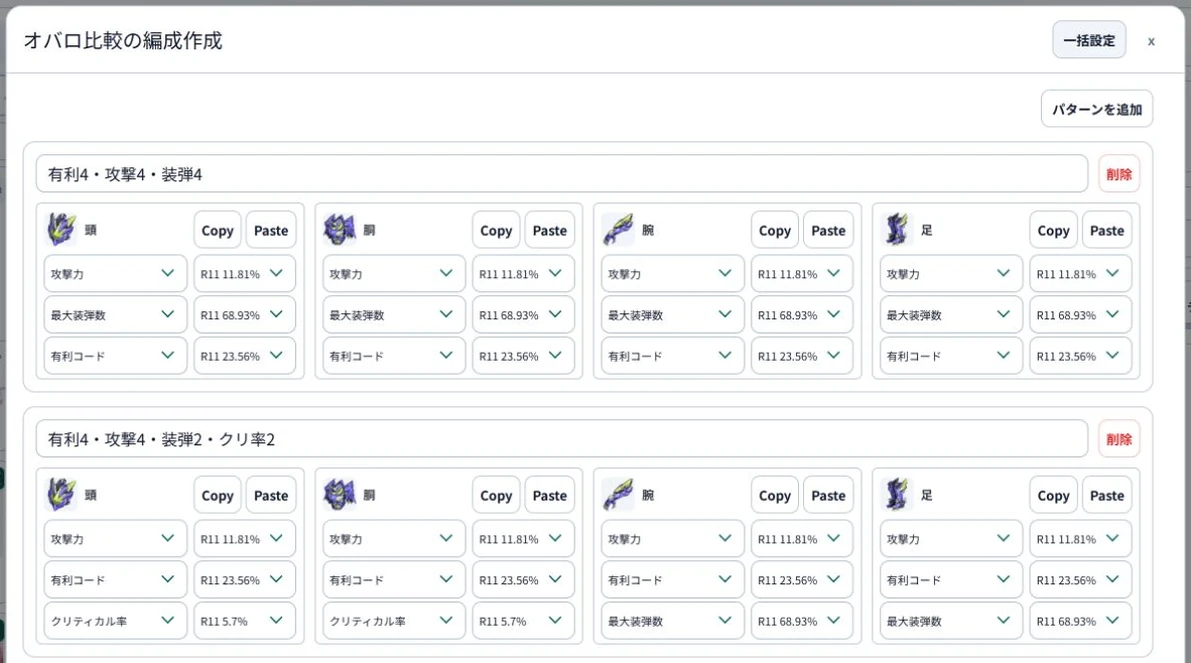Viewport: 1191px width, 663px height.
Task: Copy the 足 settings in クリ率2 pattern
Action: point(1054,496)
